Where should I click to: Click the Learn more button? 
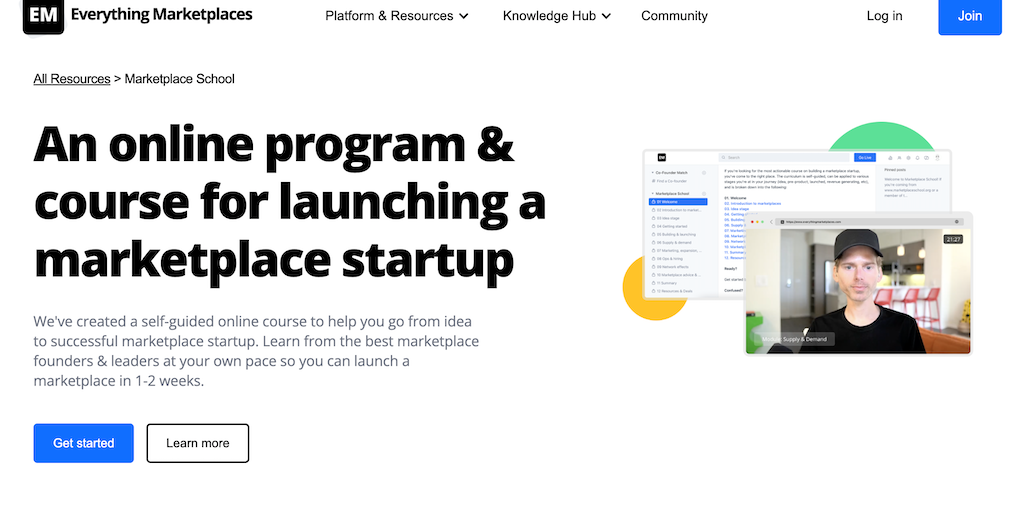(x=198, y=443)
